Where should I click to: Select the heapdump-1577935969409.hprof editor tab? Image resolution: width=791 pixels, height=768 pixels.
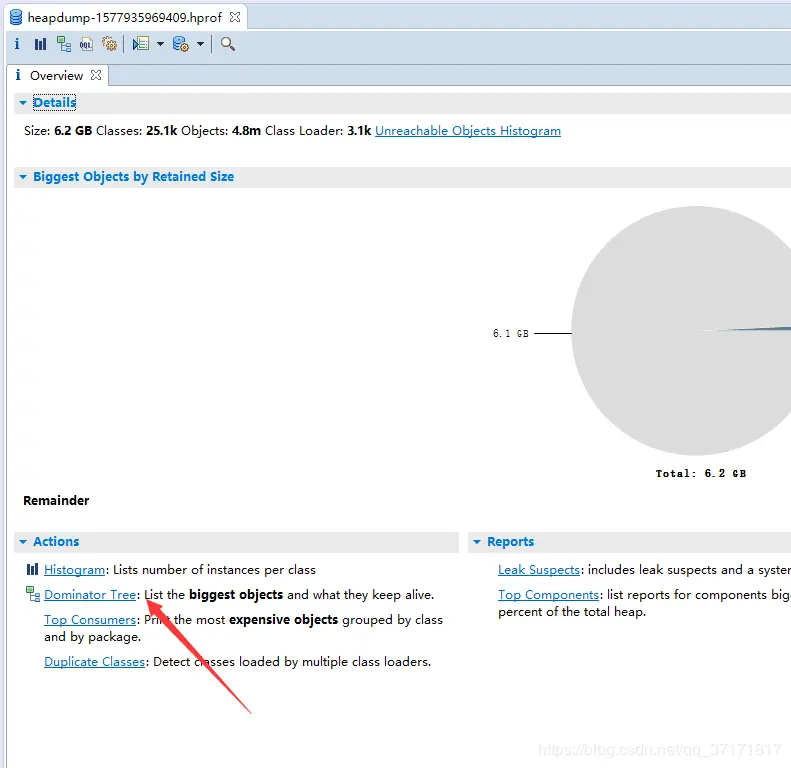tap(125, 18)
